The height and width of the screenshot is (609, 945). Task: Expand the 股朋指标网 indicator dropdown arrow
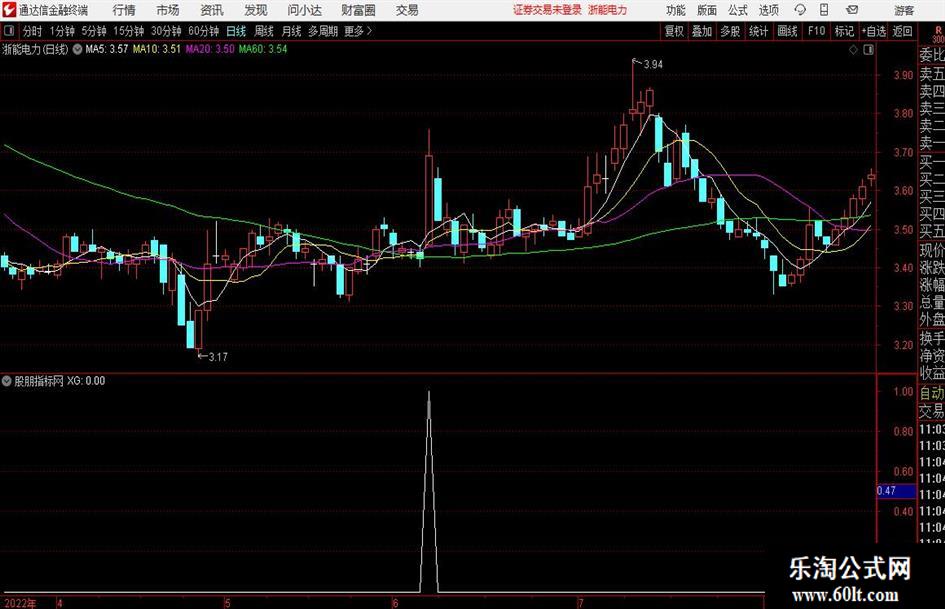click(7, 380)
